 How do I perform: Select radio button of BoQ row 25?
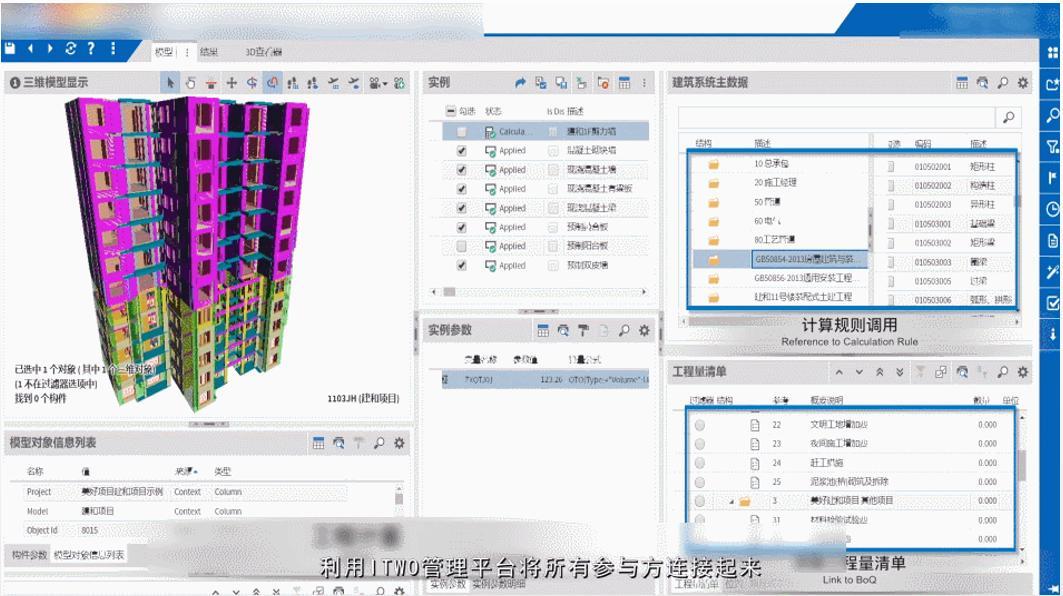tap(700, 481)
